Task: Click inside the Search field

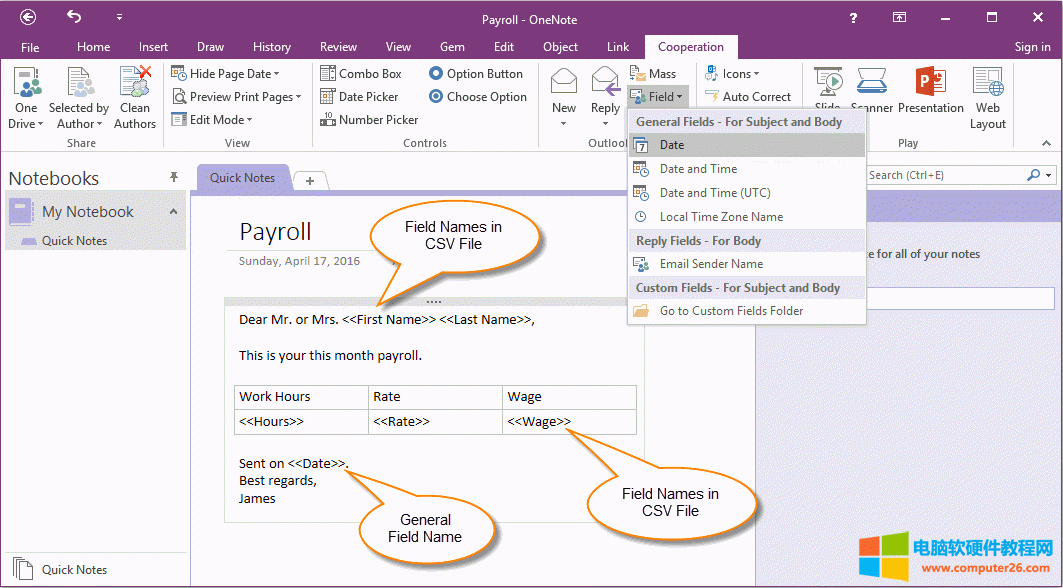Action: pos(950,174)
